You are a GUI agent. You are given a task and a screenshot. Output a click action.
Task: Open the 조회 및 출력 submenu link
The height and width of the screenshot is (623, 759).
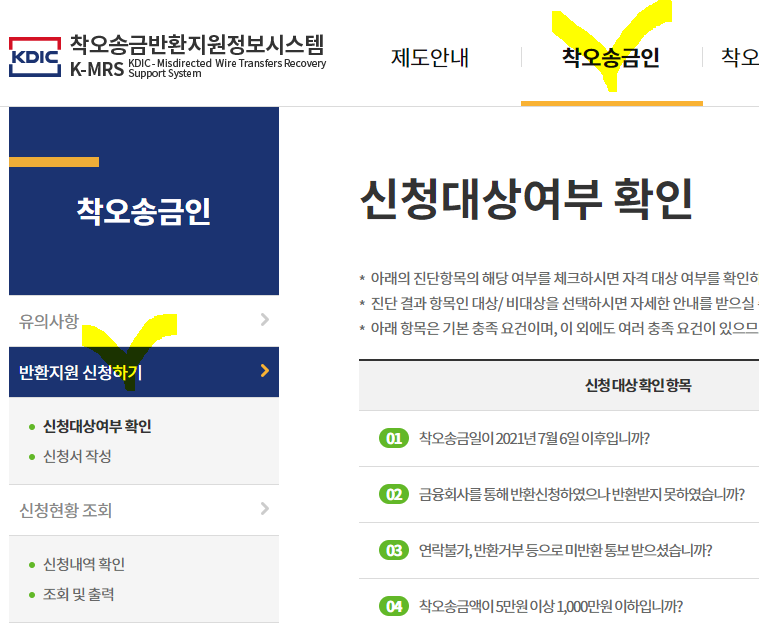(79, 594)
